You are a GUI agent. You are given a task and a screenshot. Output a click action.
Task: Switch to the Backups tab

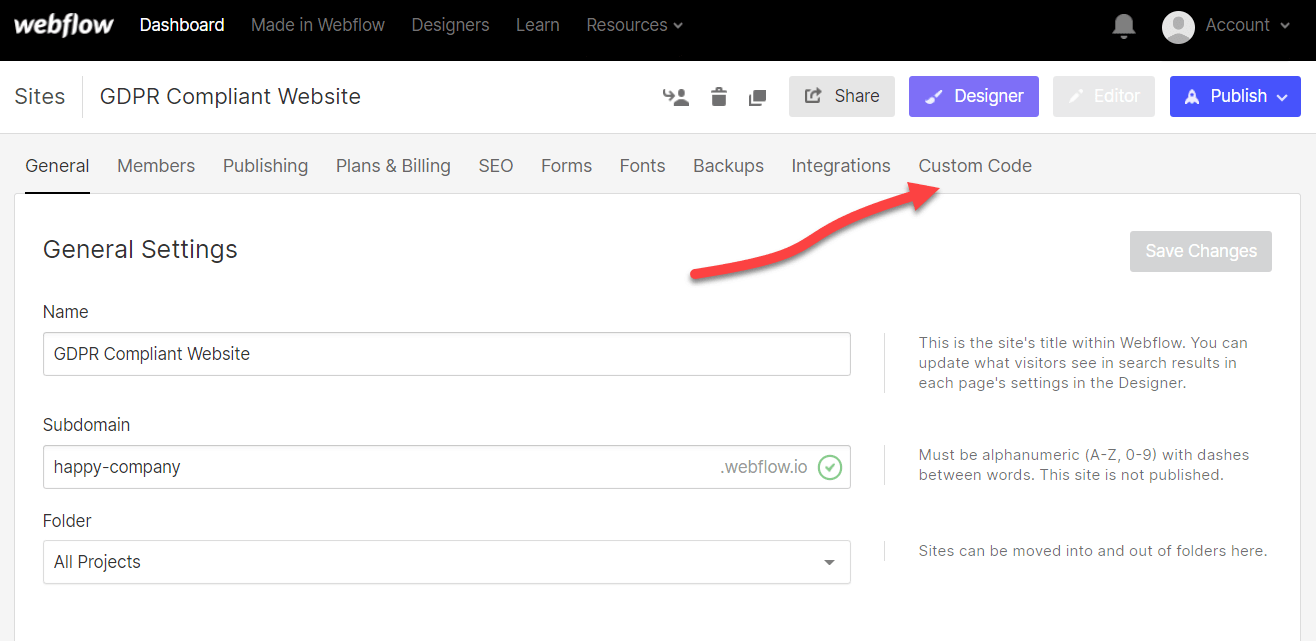tap(728, 166)
